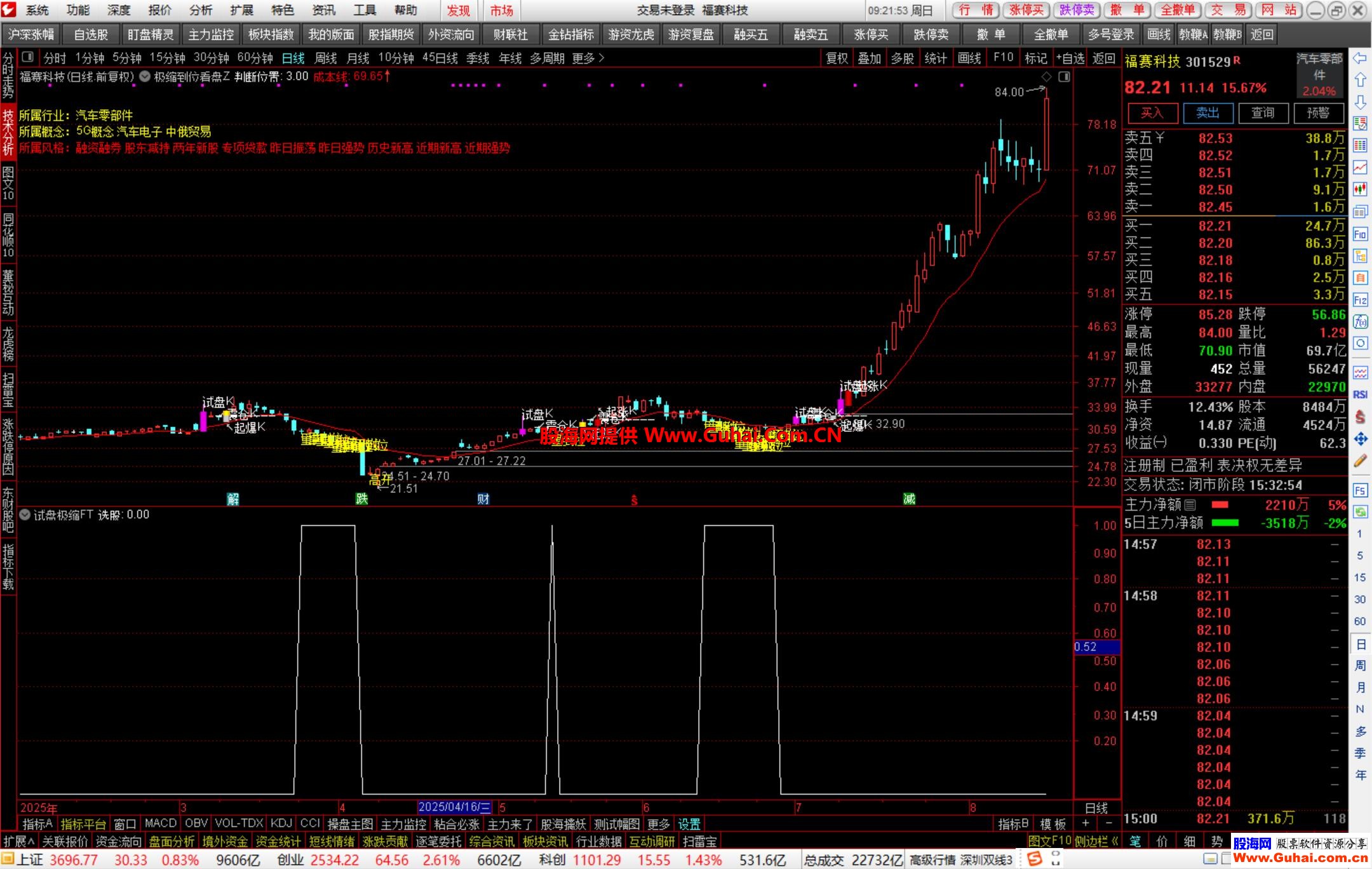
Task: Click the 卖五 depth toggle arrow
Action: 1160,138
